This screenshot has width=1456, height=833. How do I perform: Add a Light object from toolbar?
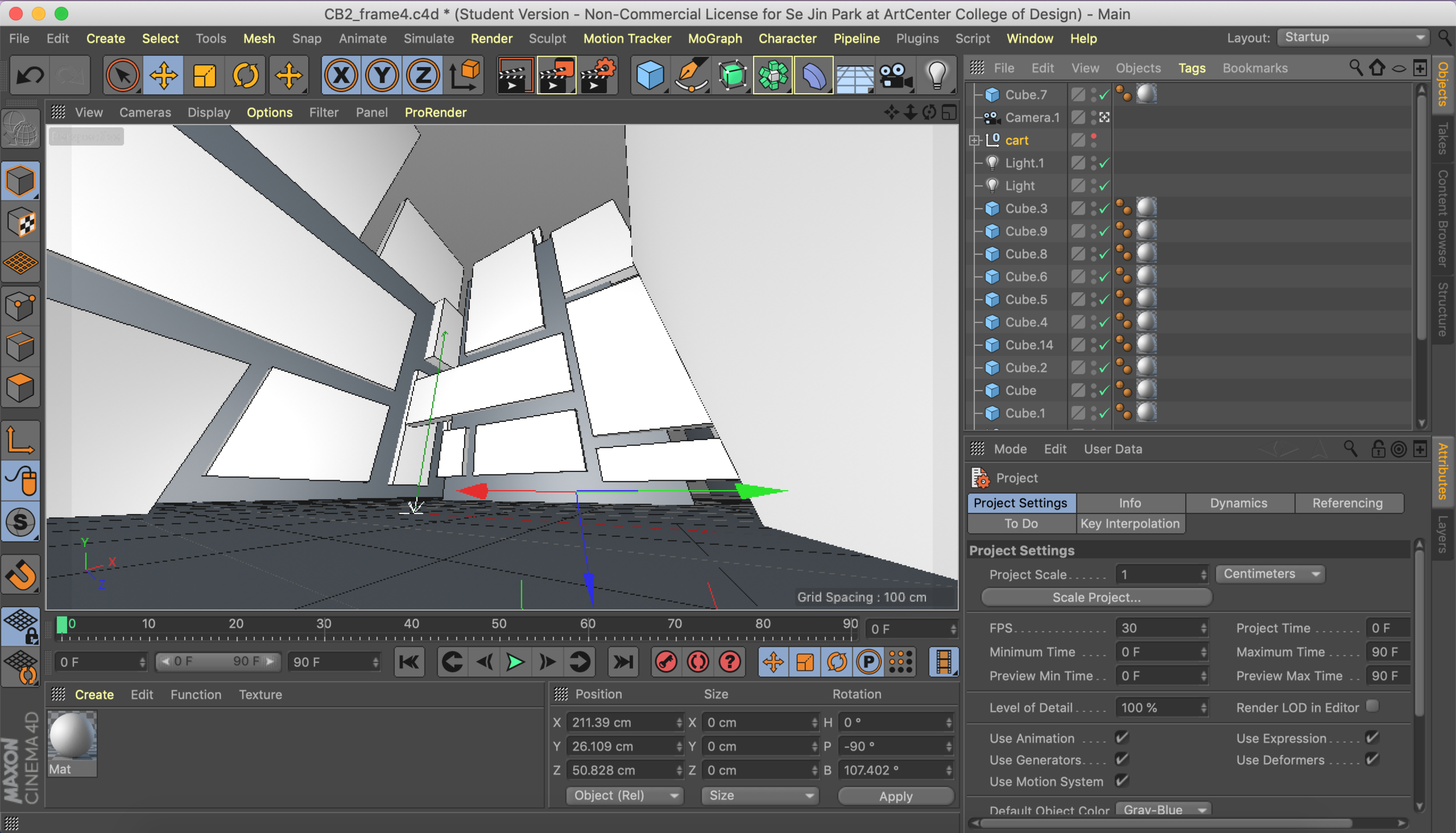pyautogui.click(x=936, y=76)
